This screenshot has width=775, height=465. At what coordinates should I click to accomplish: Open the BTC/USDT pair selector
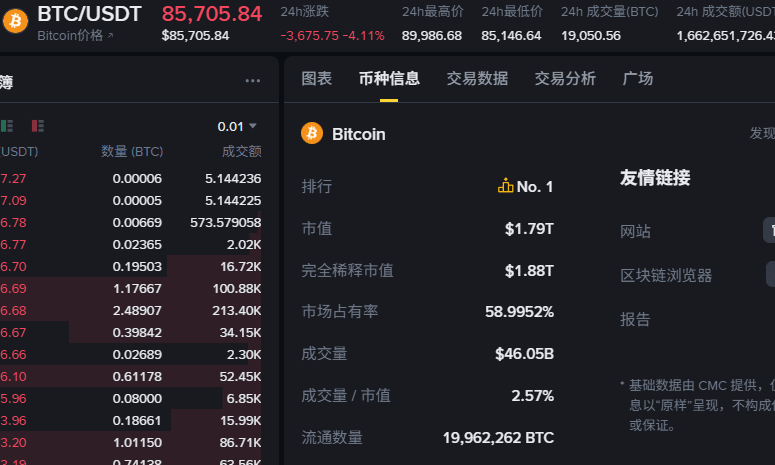(x=89, y=14)
